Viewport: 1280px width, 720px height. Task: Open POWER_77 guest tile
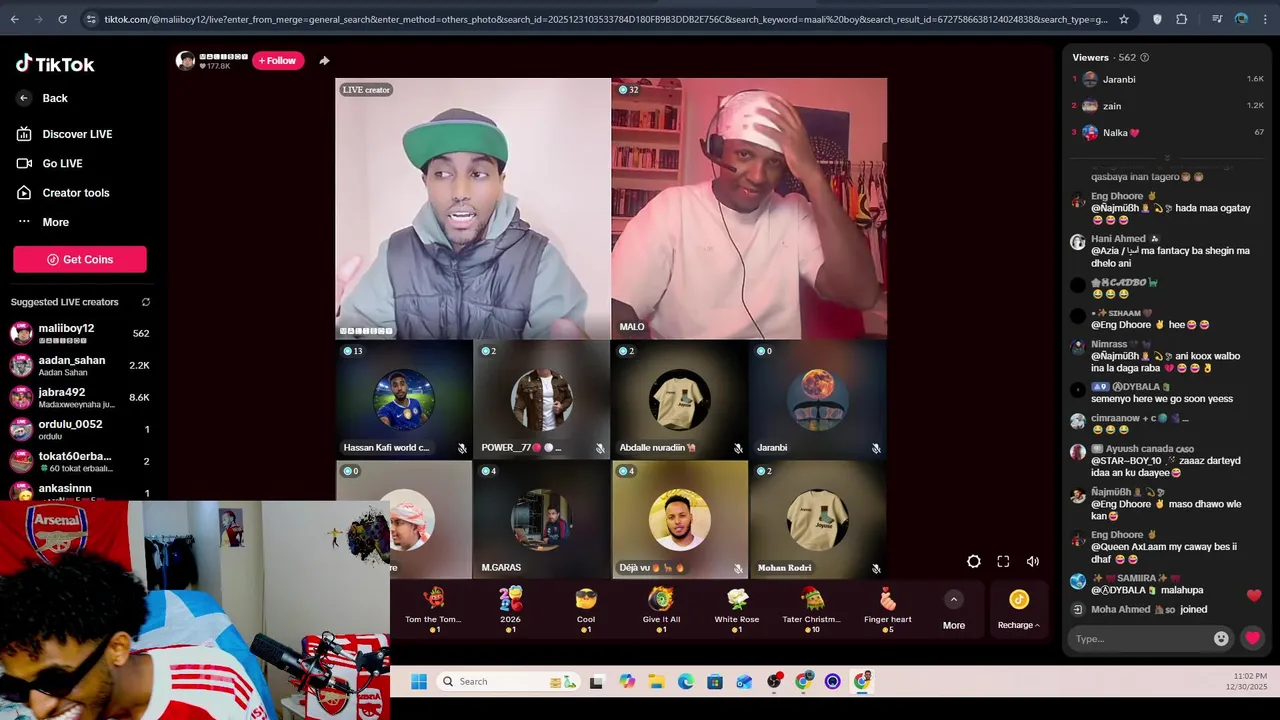[x=541, y=399]
